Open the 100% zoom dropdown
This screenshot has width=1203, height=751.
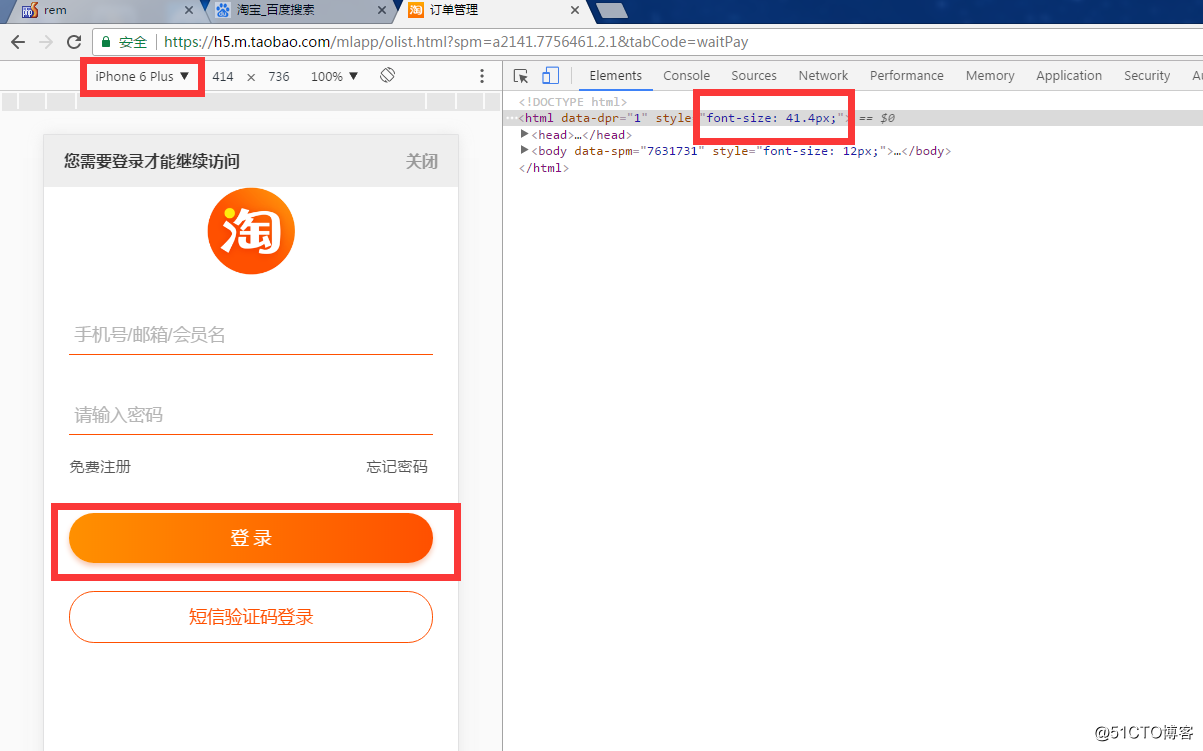[333, 76]
